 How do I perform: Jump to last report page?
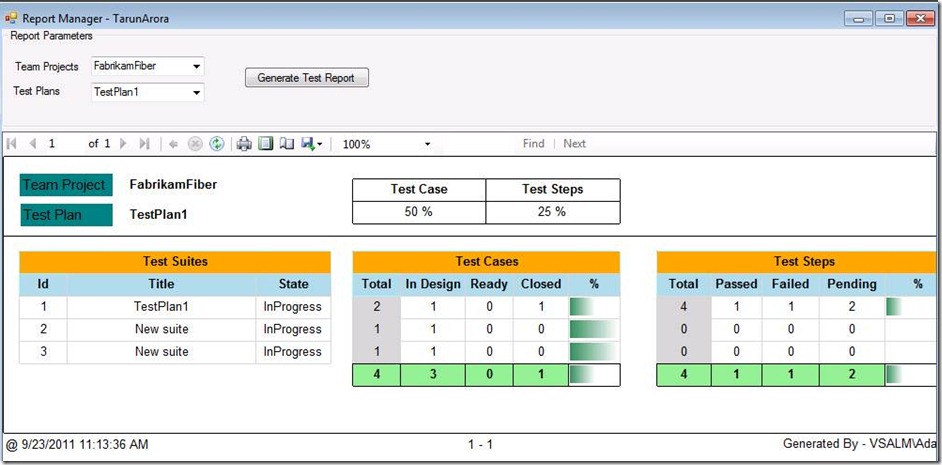point(144,144)
